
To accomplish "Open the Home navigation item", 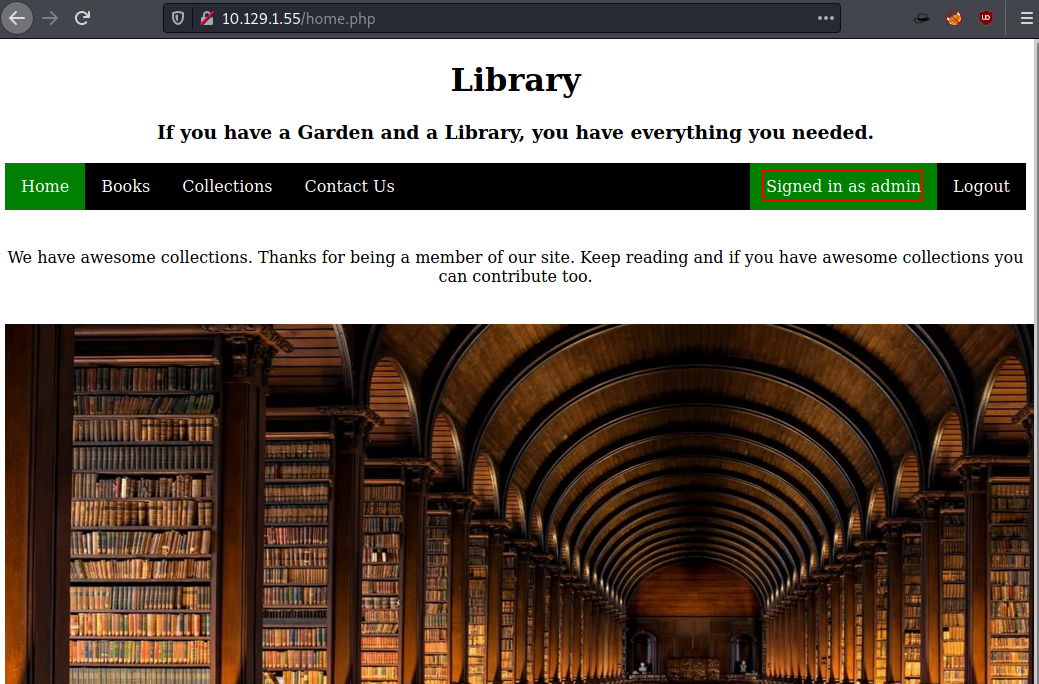I will pos(45,186).
